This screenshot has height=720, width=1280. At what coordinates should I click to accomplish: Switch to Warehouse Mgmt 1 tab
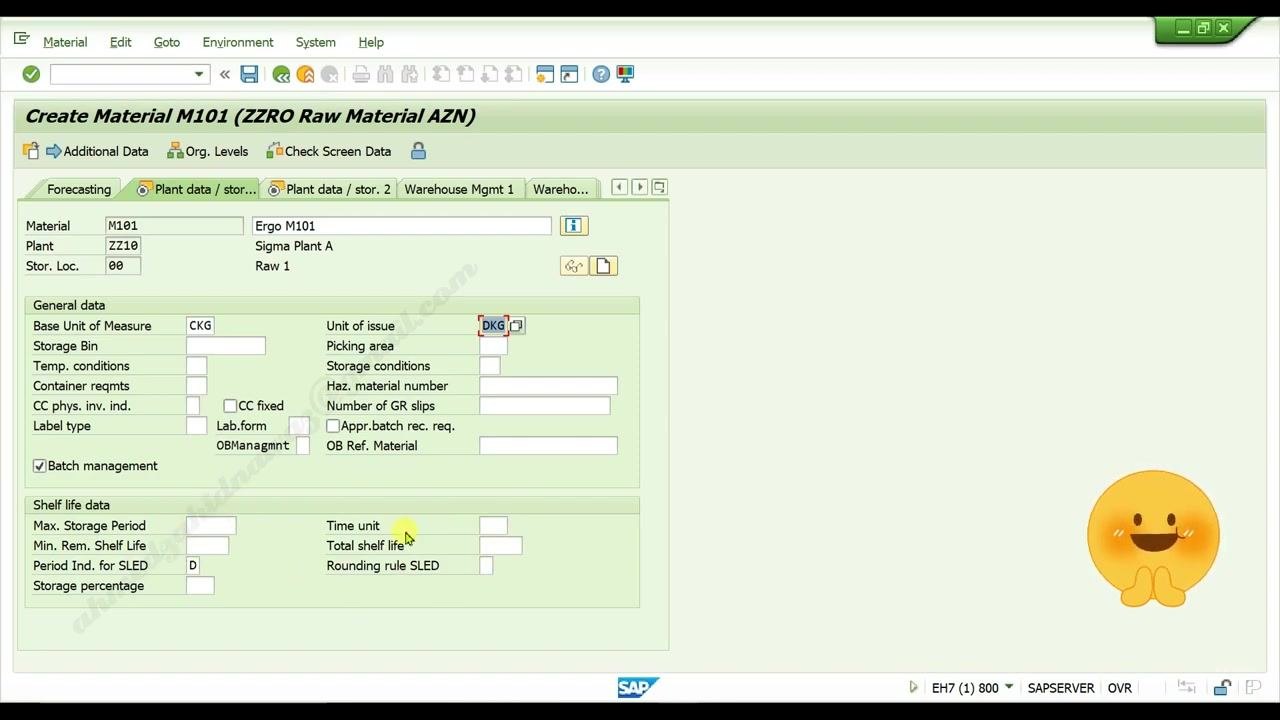[459, 189]
